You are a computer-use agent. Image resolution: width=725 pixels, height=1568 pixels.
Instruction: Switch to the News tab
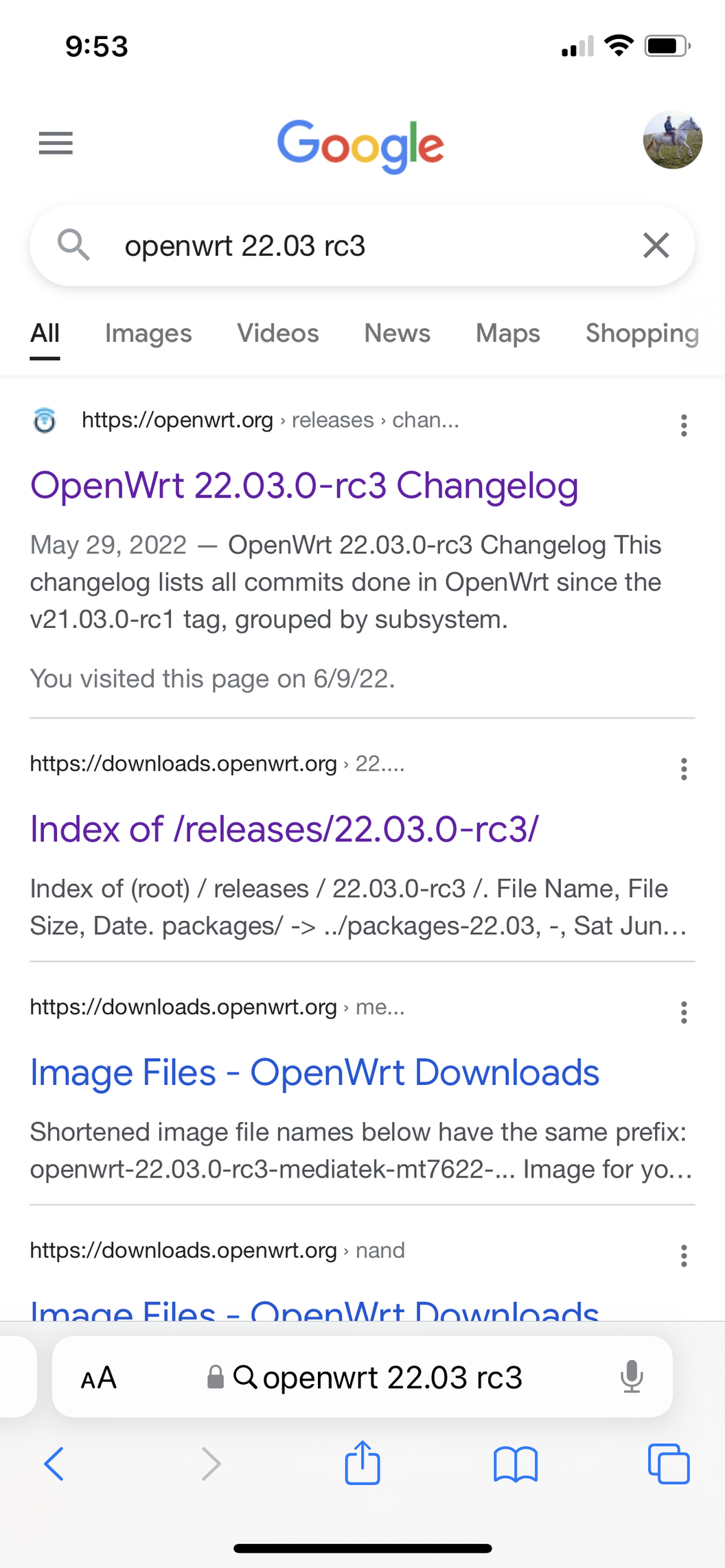(x=397, y=334)
